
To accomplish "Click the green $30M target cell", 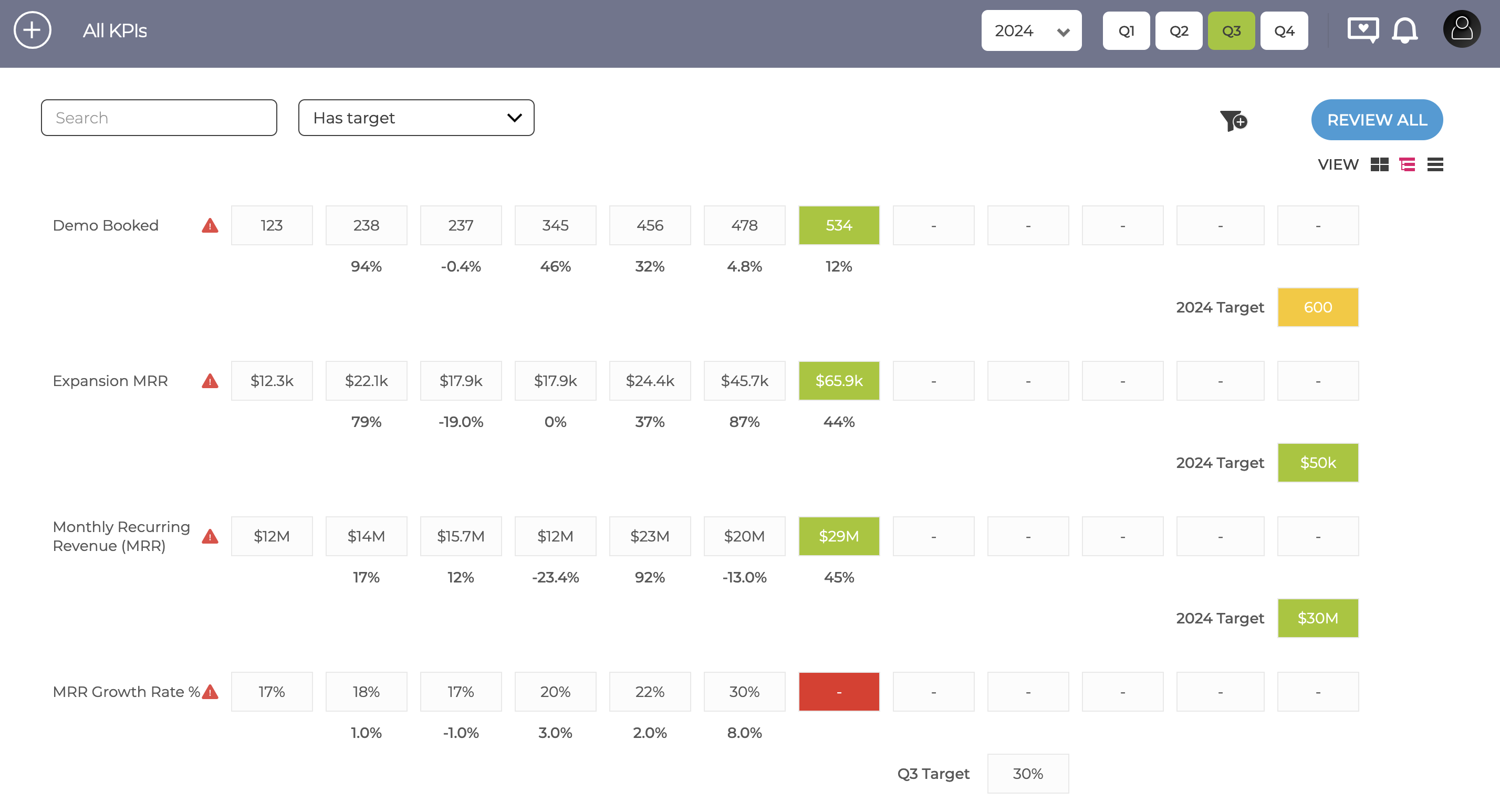I will 1318,618.
